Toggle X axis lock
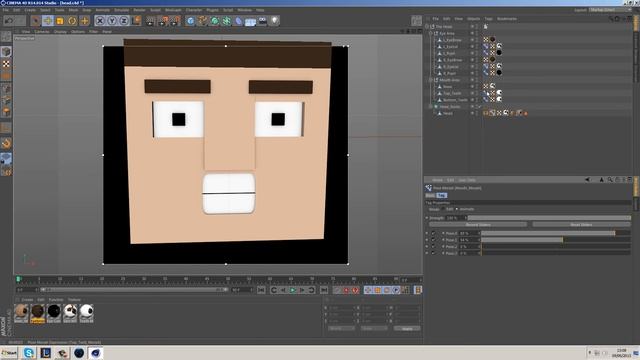 (100, 20)
